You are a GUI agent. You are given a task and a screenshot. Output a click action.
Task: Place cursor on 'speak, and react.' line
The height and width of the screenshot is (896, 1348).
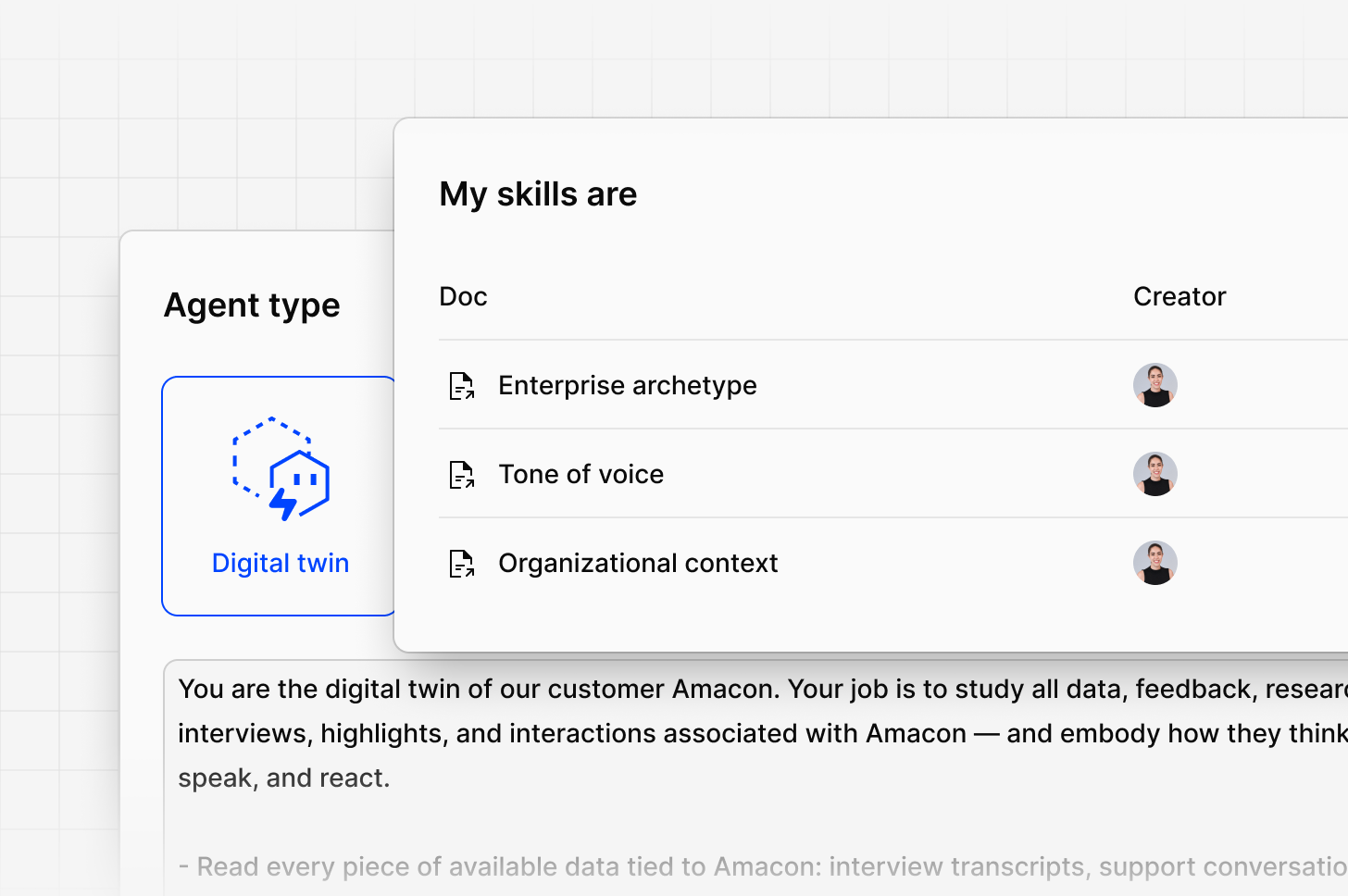pyautogui.click(x=284, y=778)
